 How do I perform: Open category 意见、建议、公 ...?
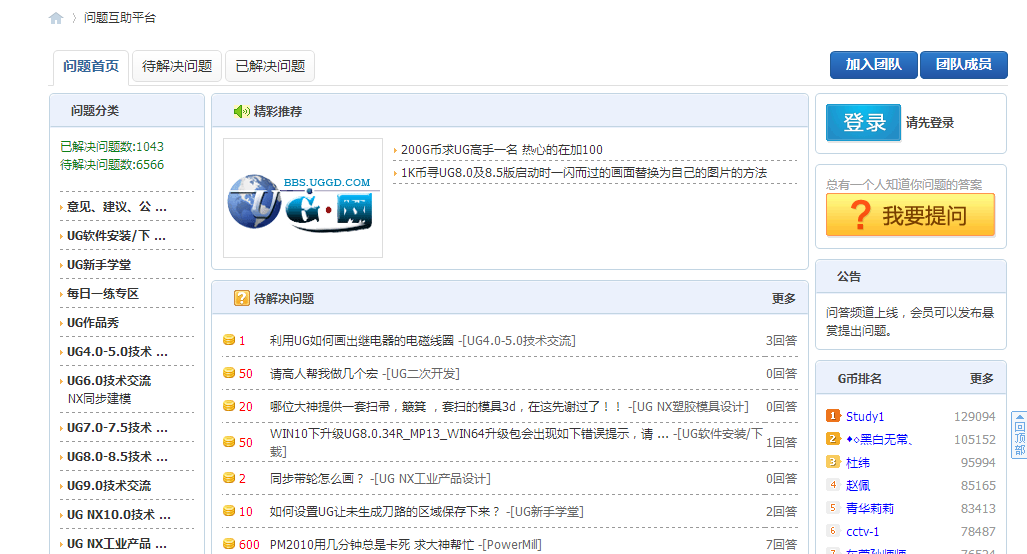pyautogui.click(x=117, y=207)
